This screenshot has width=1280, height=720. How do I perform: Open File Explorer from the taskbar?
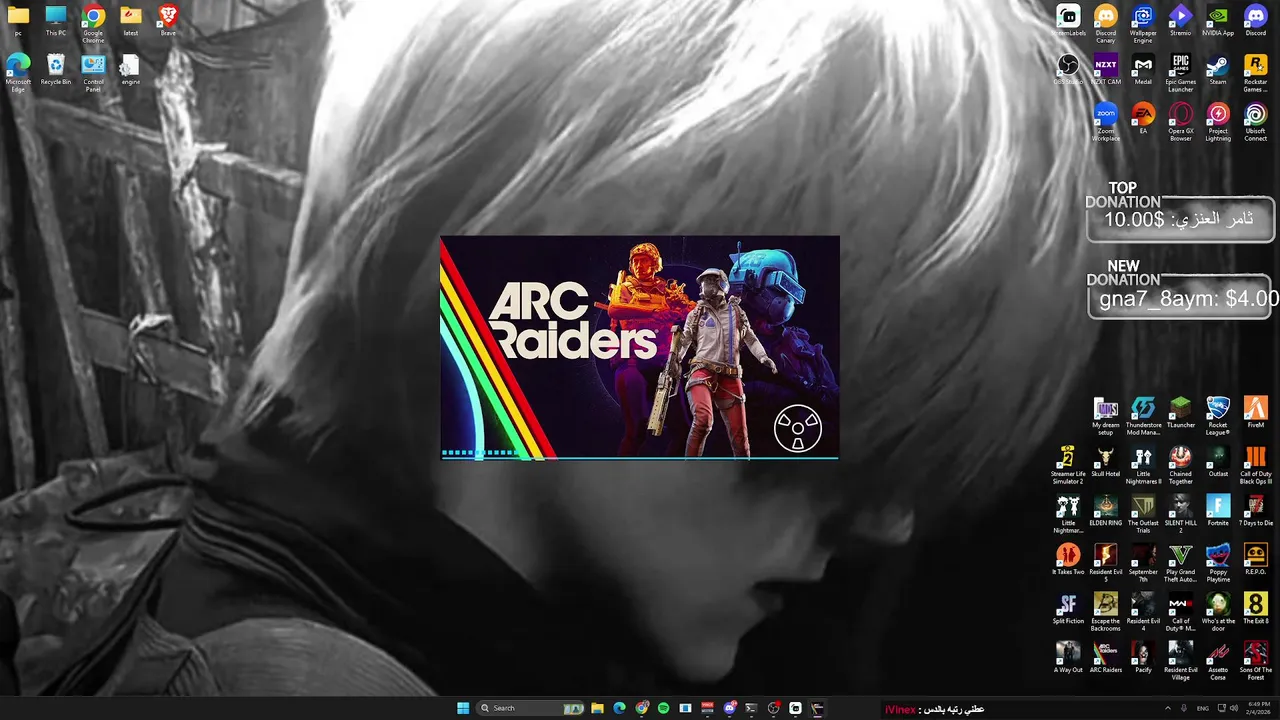[x=597, y=708]
